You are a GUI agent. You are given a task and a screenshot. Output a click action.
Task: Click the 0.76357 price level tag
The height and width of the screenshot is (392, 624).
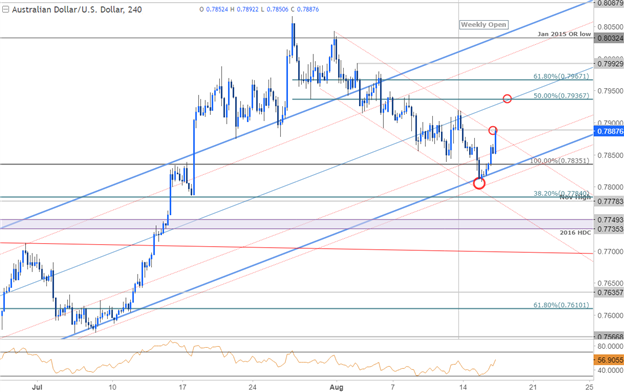click(x=609, y=293)
